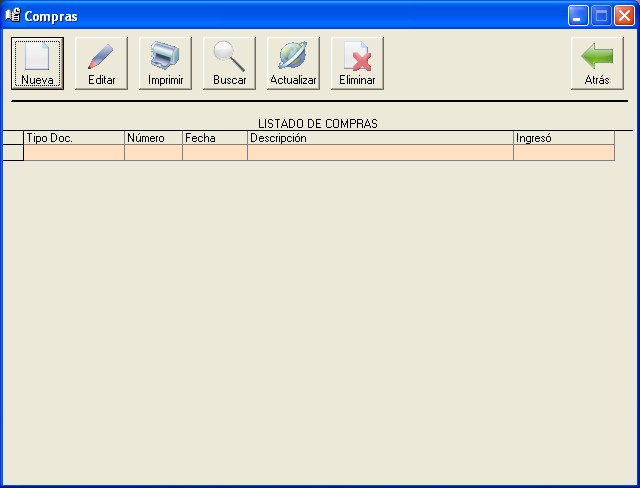Click the empty Fecha cell in first row
The height and width of the screenshot is (488, 640).
215,153
